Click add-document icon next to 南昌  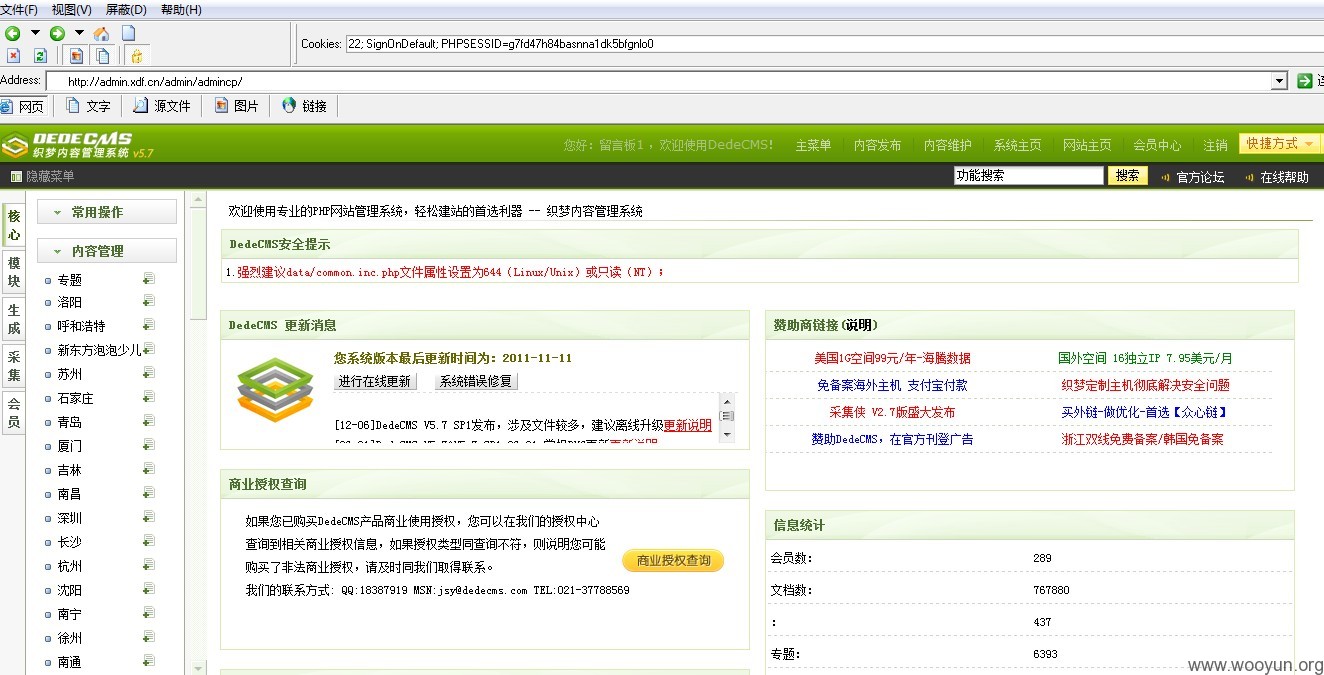point(148,493)
